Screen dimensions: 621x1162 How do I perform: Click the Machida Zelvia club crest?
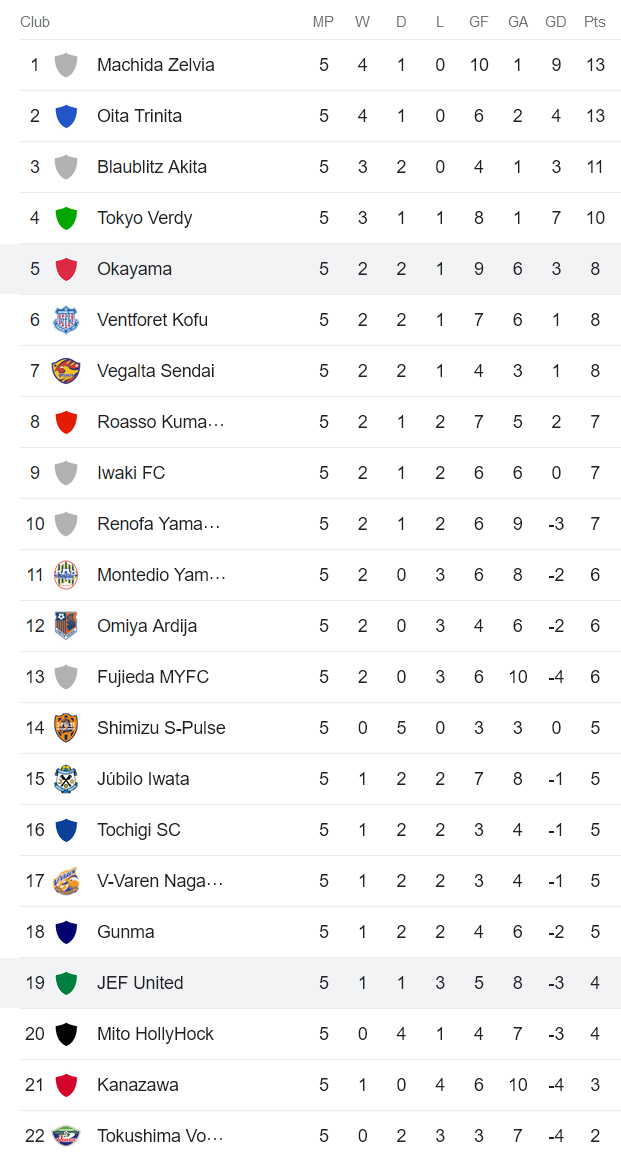point(66,65)
